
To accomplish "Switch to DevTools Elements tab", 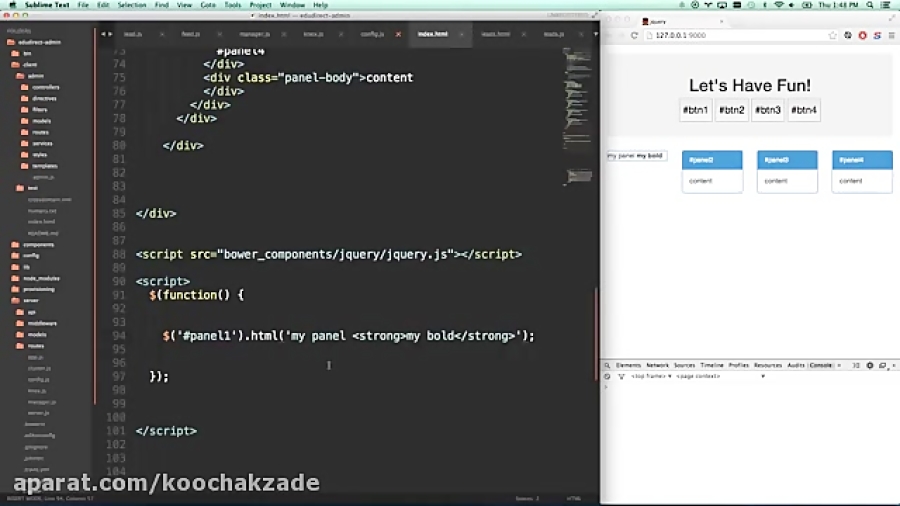I will tap(628, 365).
